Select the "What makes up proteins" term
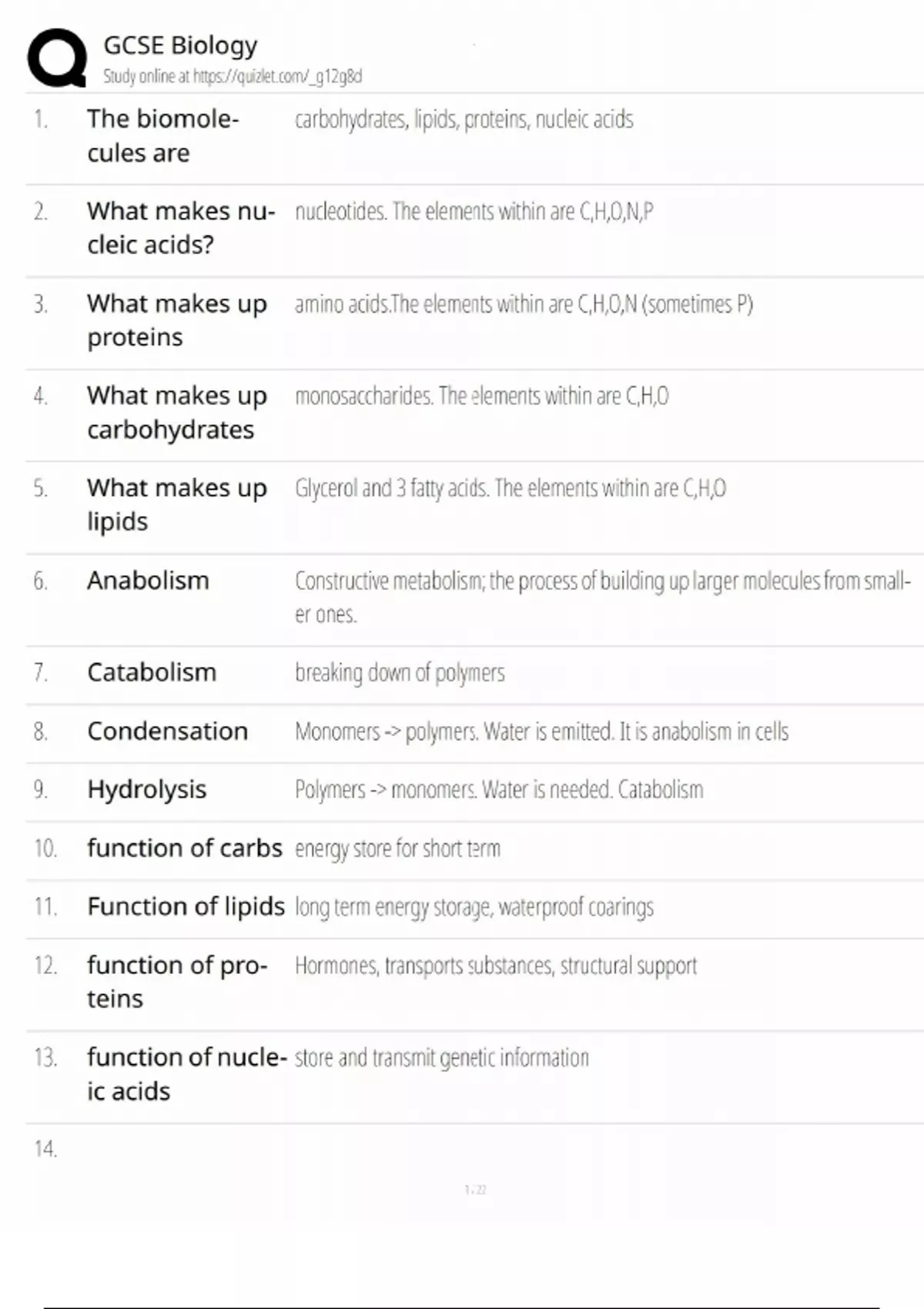 (176, 320)
